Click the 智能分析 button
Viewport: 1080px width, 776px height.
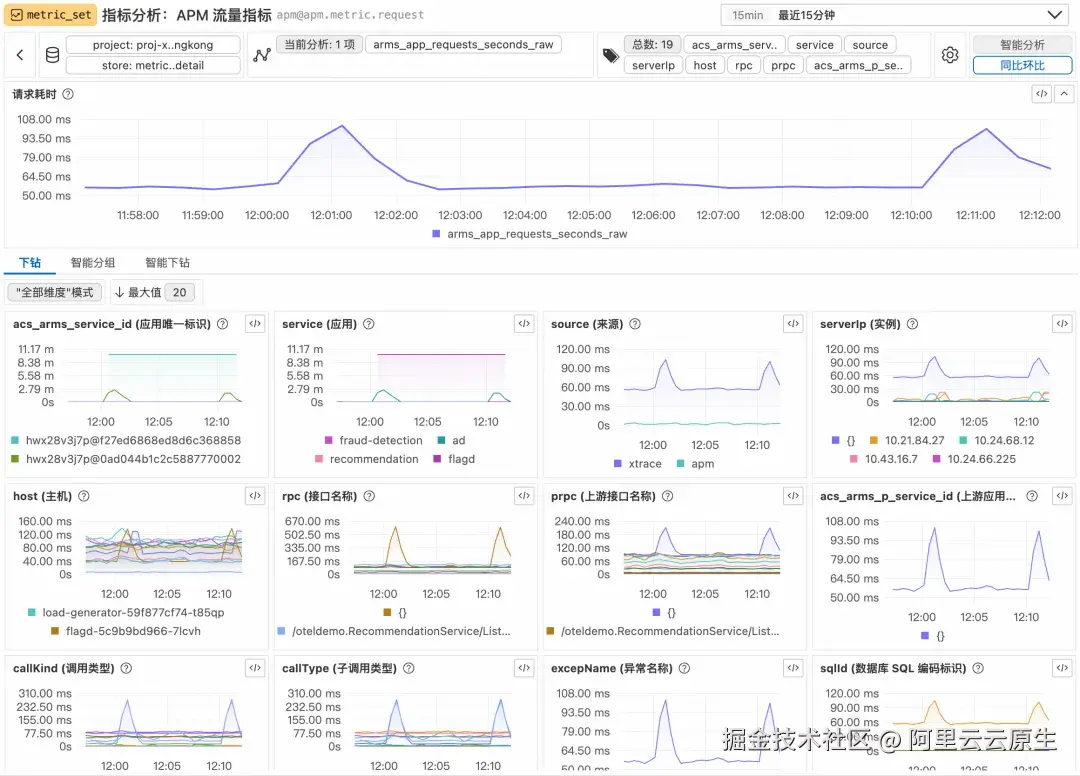pyautogui.click(x=1021, y=43)
